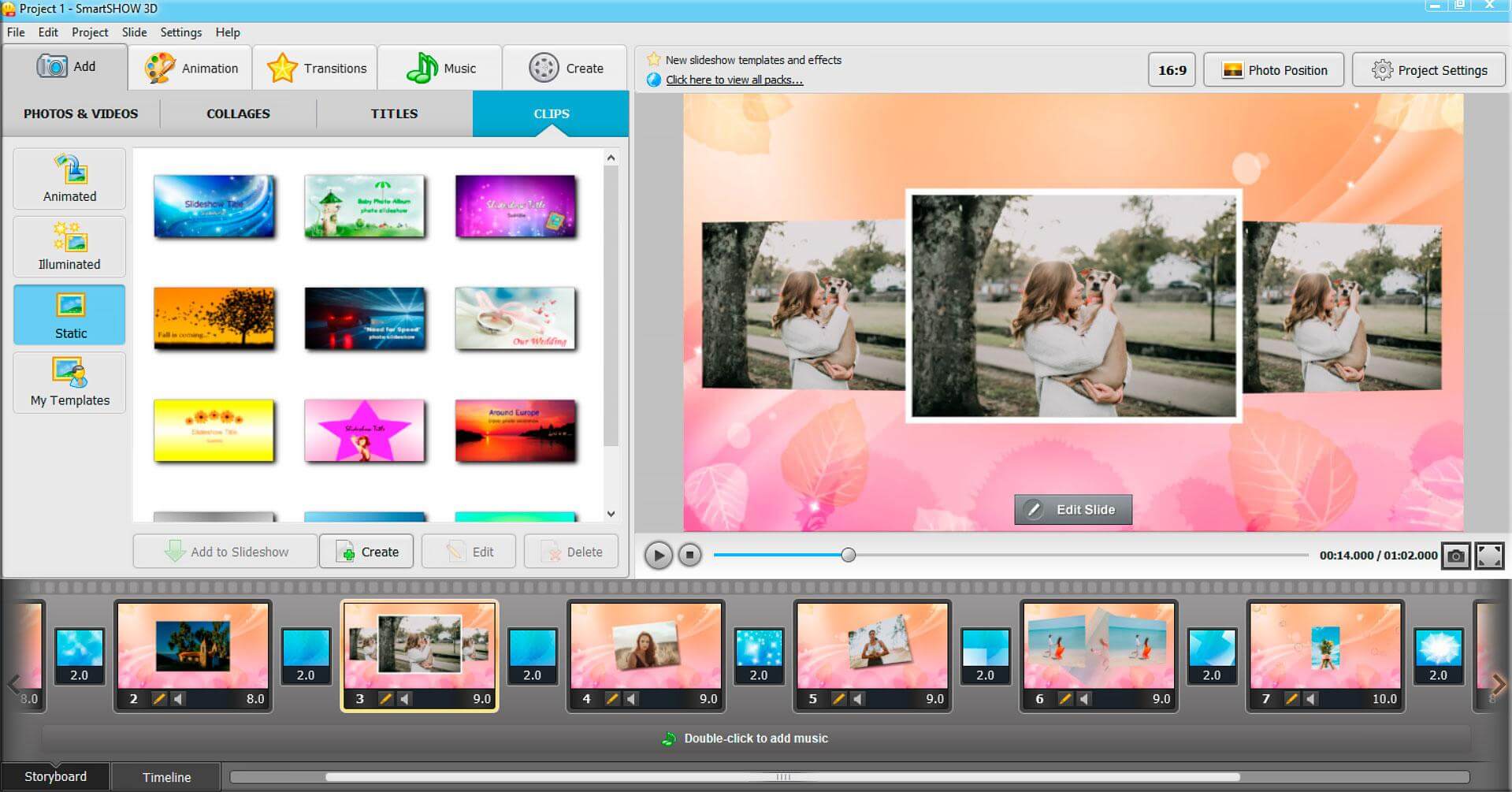Toggle sound icon on slide 2
The height and width of the screenshot is (792, 1512).
pos(179,698)
